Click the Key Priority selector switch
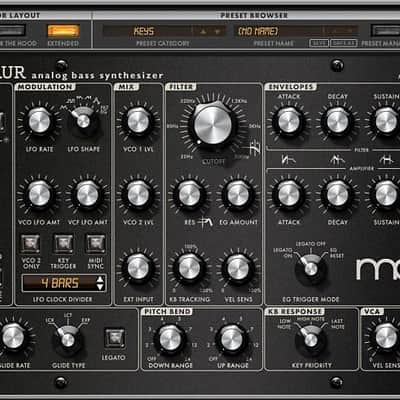 [x=310, y=339]
